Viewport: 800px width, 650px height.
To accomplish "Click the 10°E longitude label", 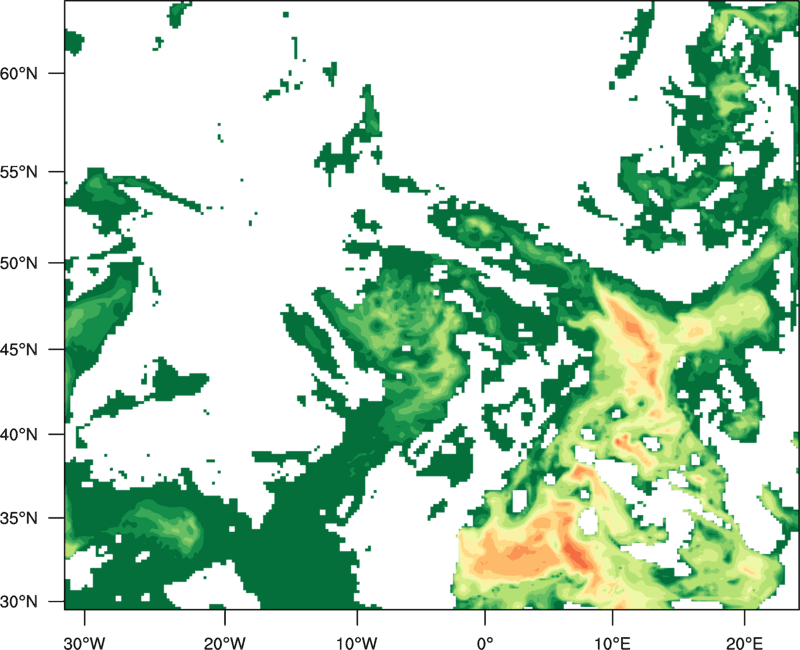I will tap(613, 643).
